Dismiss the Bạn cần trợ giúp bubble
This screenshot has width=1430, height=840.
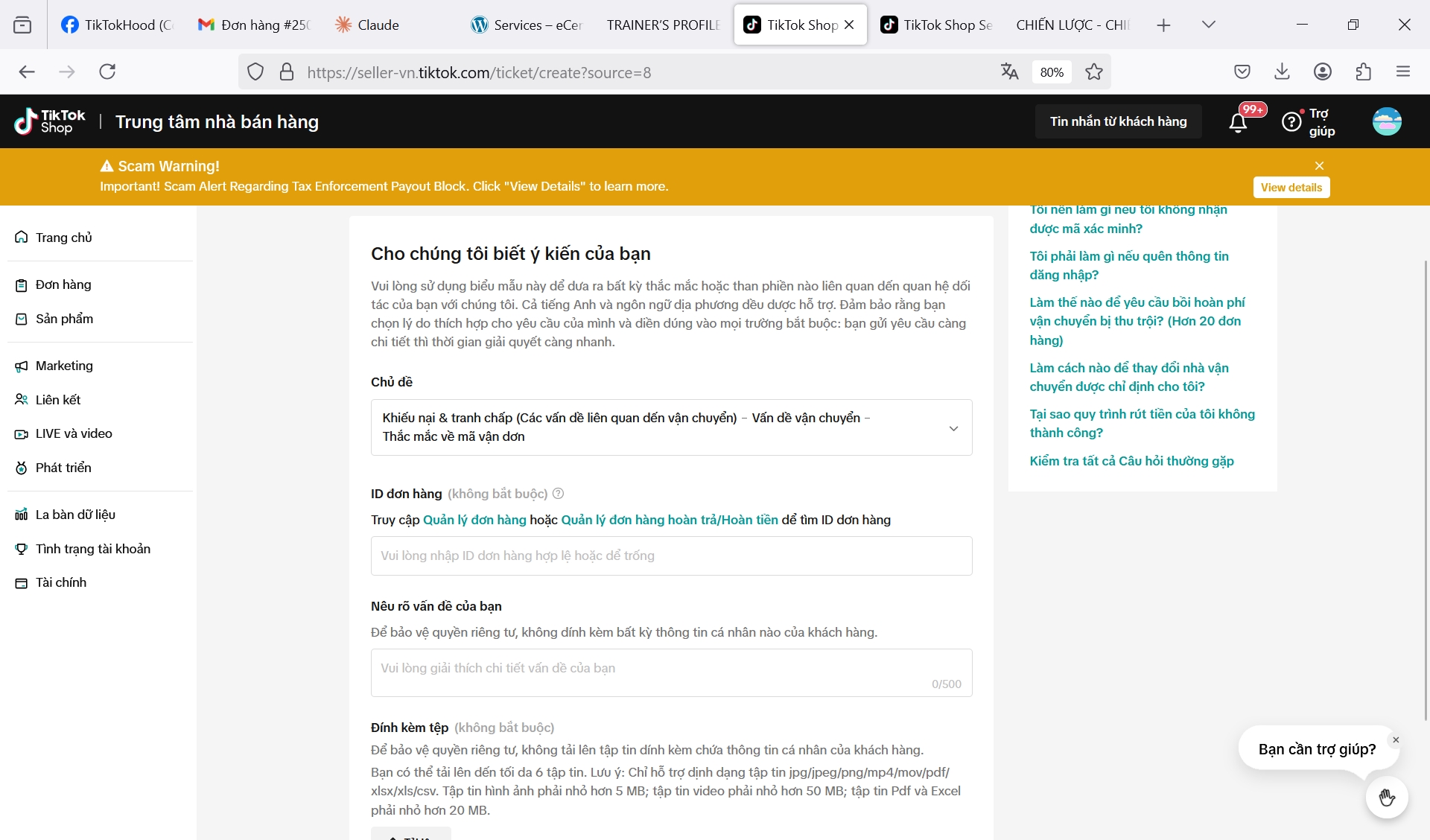[1396, 740]
